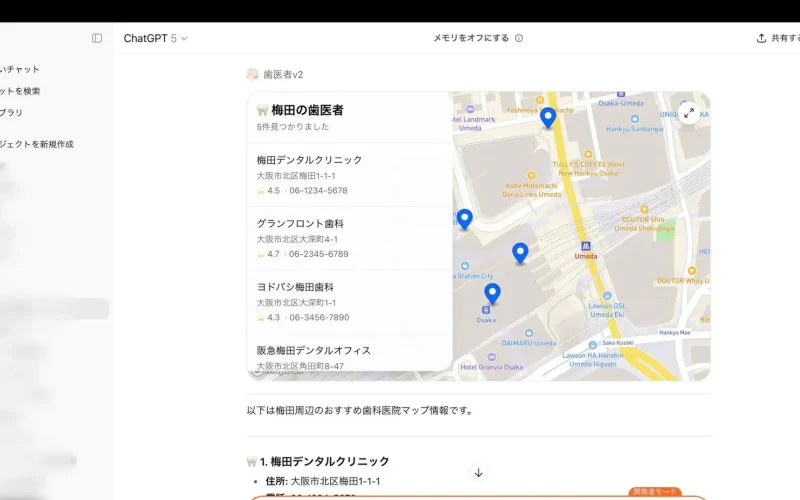Toggle memory off via メモリをオフにする
This screenshot has width=800, height=500.
(x=470, y=38)
